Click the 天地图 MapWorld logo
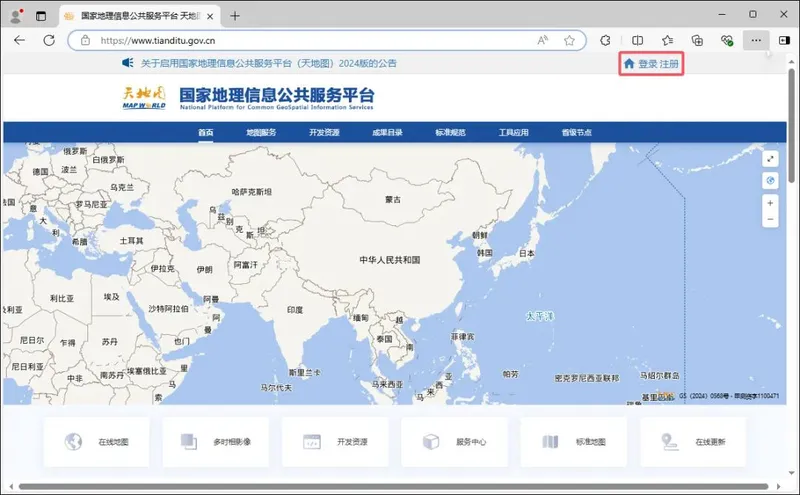The width and height of the screenshot is (800, 495). tap(144, 97)
